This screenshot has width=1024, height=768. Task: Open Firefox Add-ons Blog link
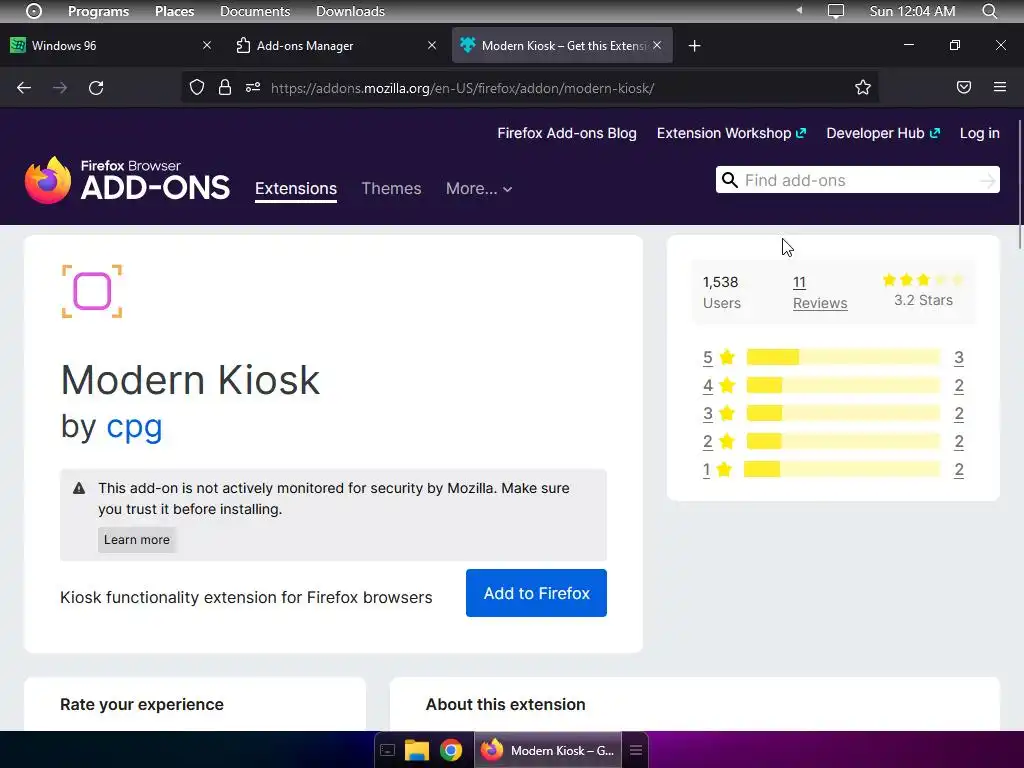[567, 133]
